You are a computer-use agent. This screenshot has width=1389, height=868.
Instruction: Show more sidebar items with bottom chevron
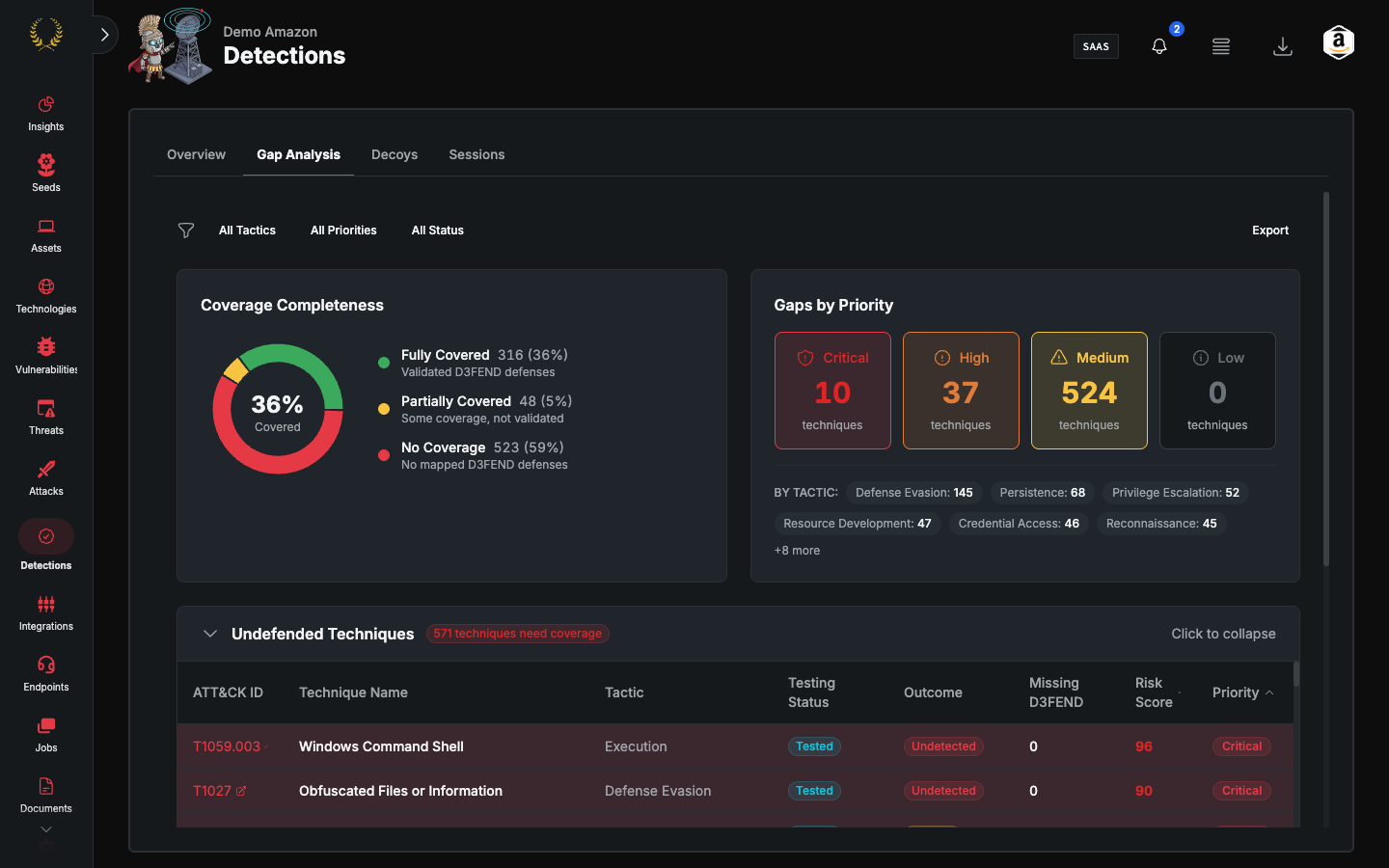pyautogui.click(x=45, y=829)
